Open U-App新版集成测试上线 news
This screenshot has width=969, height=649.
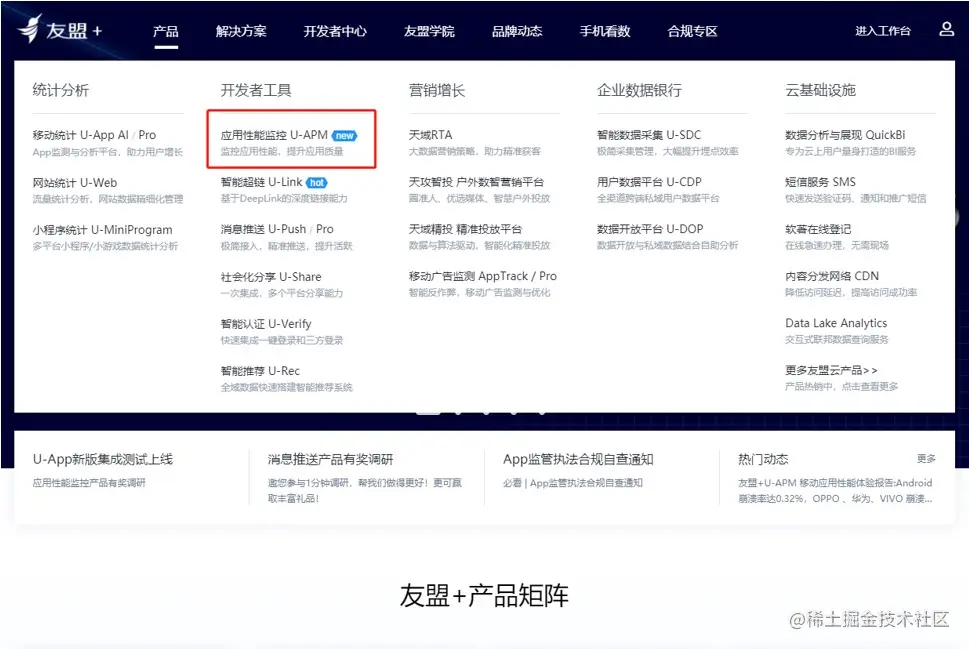pos(103,459)
